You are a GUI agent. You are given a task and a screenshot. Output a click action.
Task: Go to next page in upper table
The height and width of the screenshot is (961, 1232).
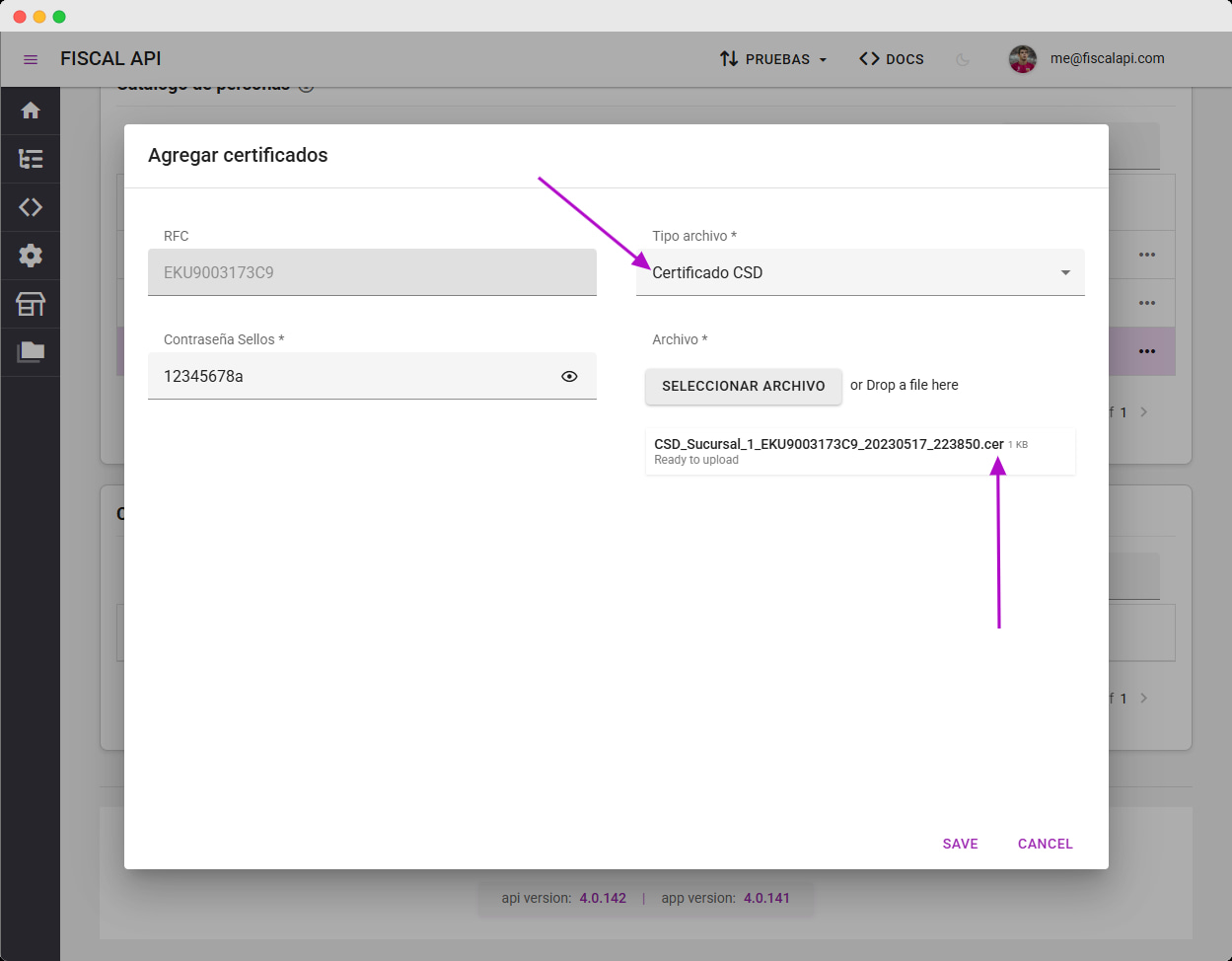pyautogui.click(x=1144, y=411)
